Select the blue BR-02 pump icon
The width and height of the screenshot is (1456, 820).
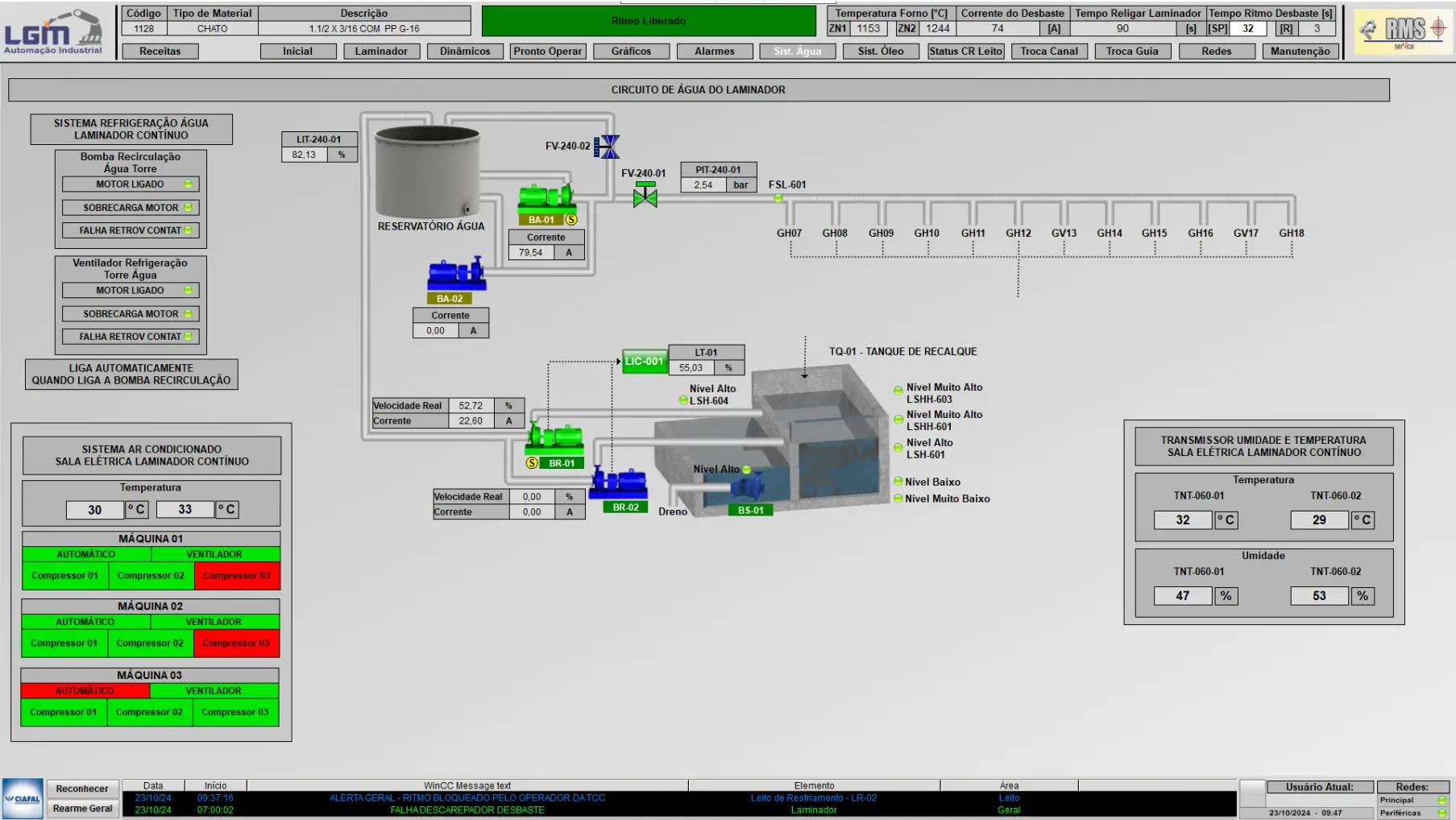click(618, 483)
